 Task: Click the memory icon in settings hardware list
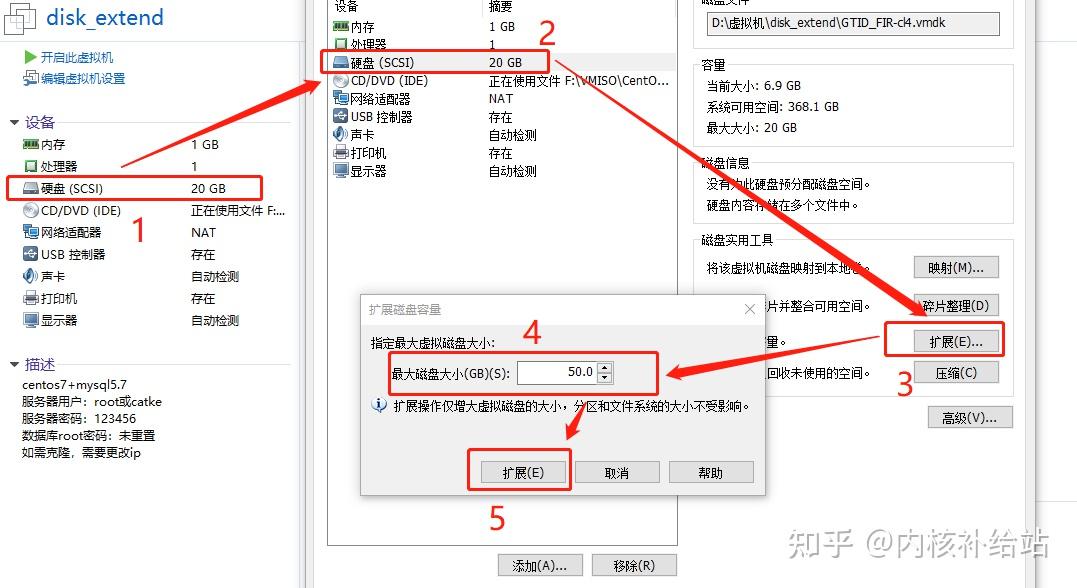pos(341,26)
